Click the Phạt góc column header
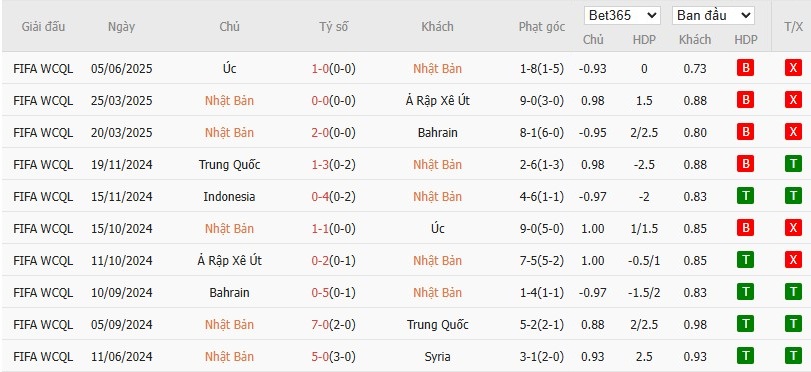 (x=542, y=27)
